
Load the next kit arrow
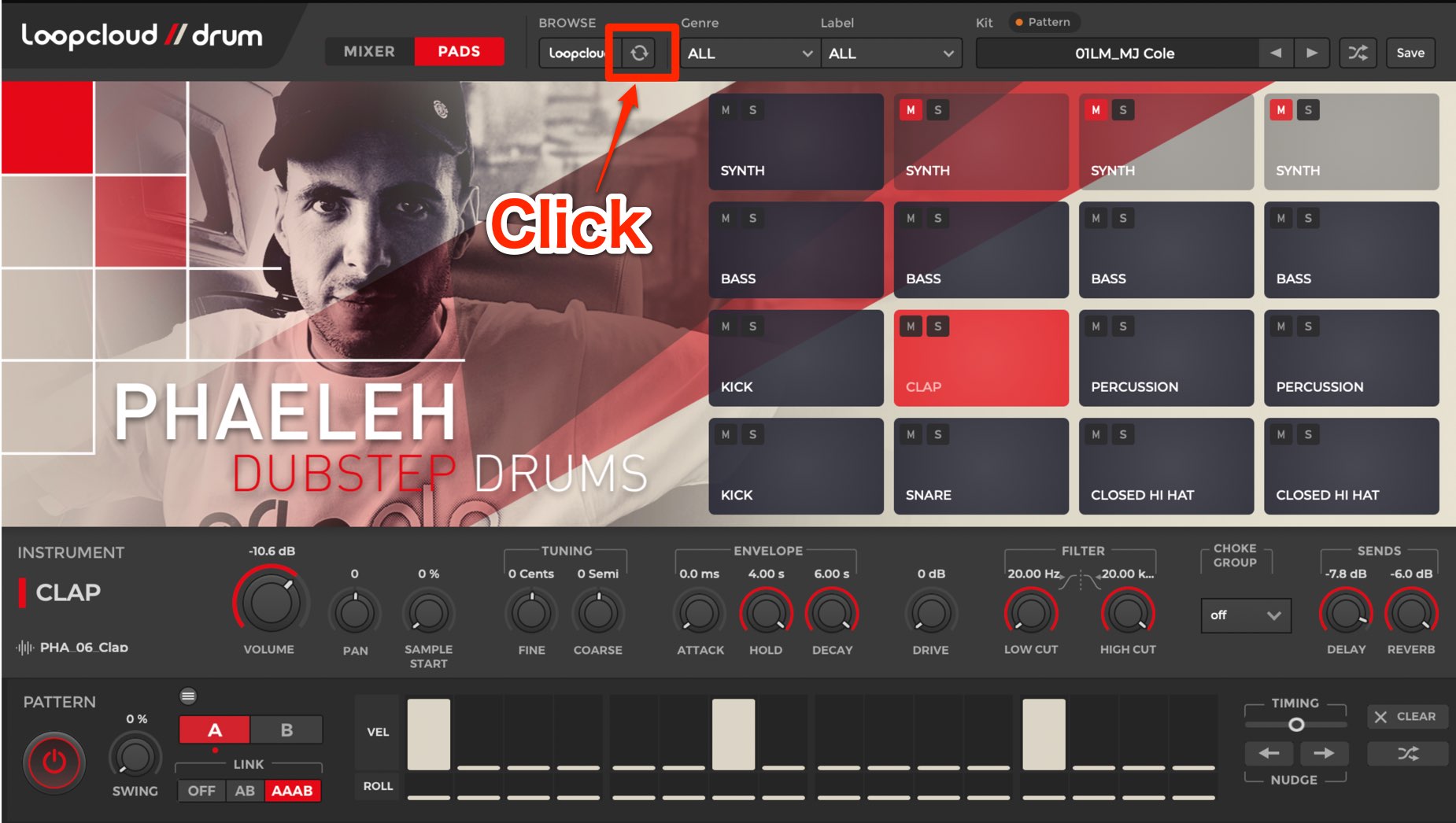[1311, 53]
